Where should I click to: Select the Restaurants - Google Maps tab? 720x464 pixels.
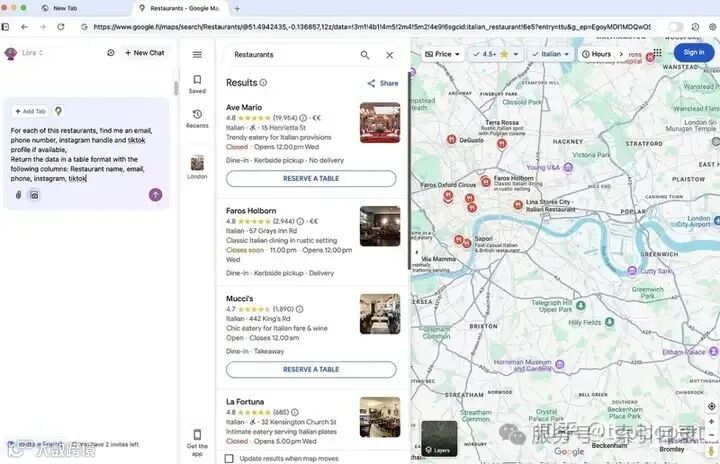[180, 8]
